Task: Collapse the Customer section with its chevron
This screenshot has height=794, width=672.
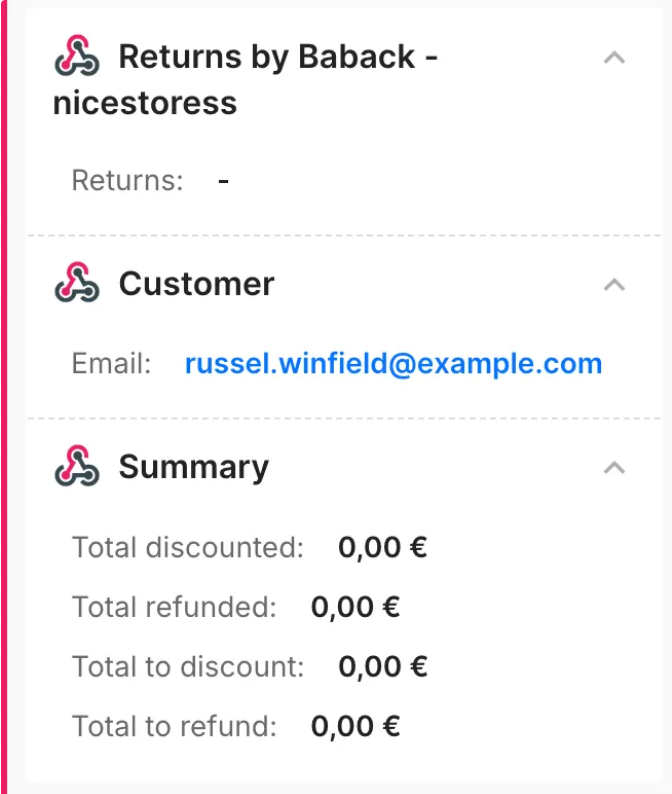Action: tap(615, 285)
